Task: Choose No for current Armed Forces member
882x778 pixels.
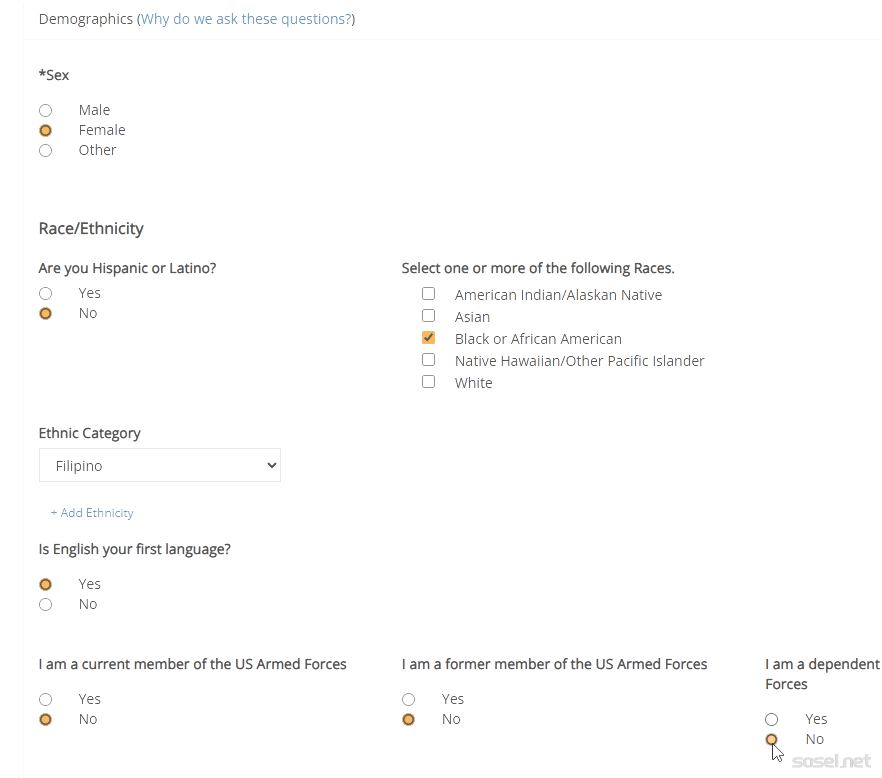Action: coord(45,719)
